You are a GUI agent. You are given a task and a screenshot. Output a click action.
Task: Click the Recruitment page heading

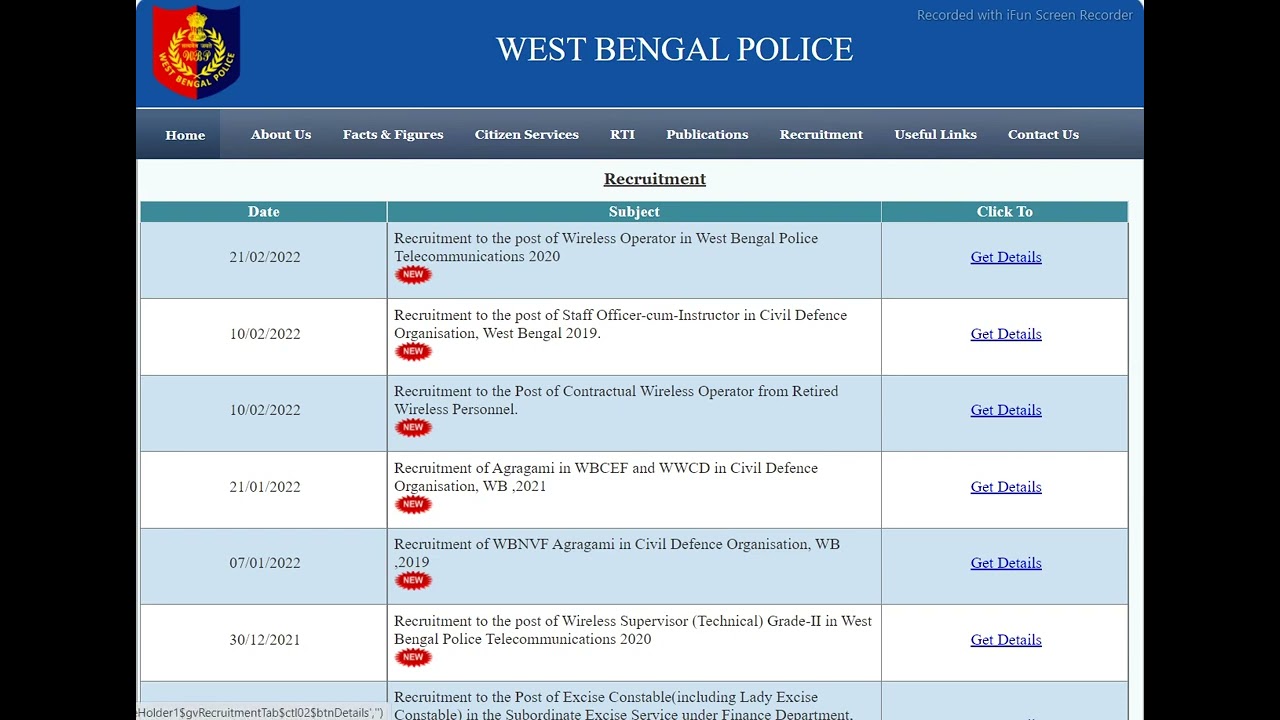pyautogui.click(x=655, y=179)
